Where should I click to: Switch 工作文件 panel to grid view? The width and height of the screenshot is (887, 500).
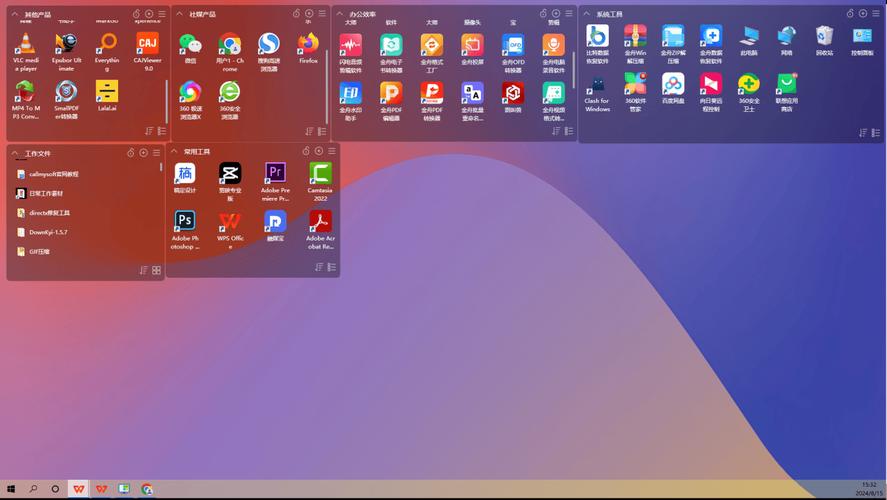pos(157,270)
